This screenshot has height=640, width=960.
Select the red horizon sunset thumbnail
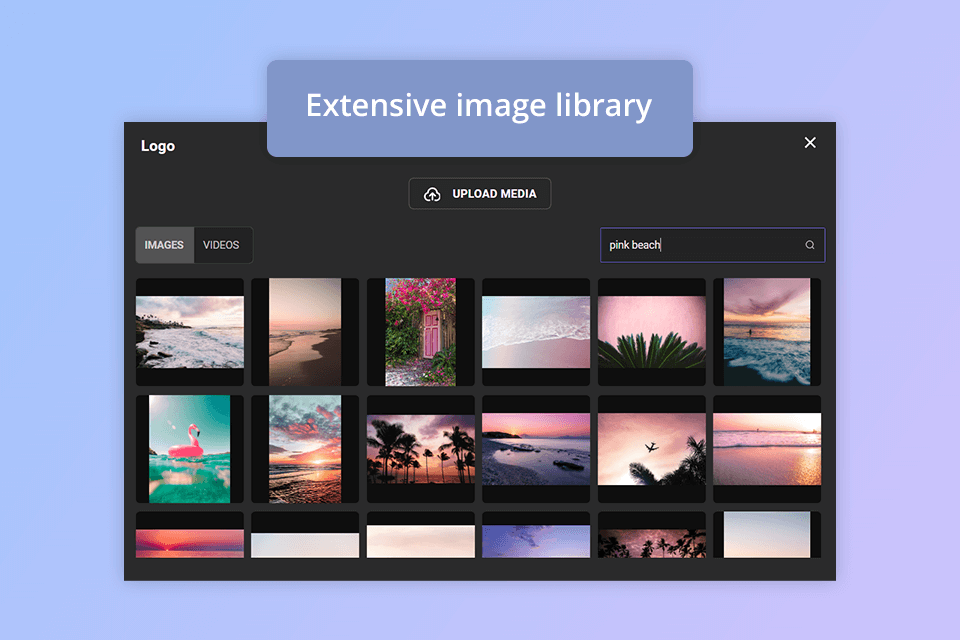click(x=190, y=535)
